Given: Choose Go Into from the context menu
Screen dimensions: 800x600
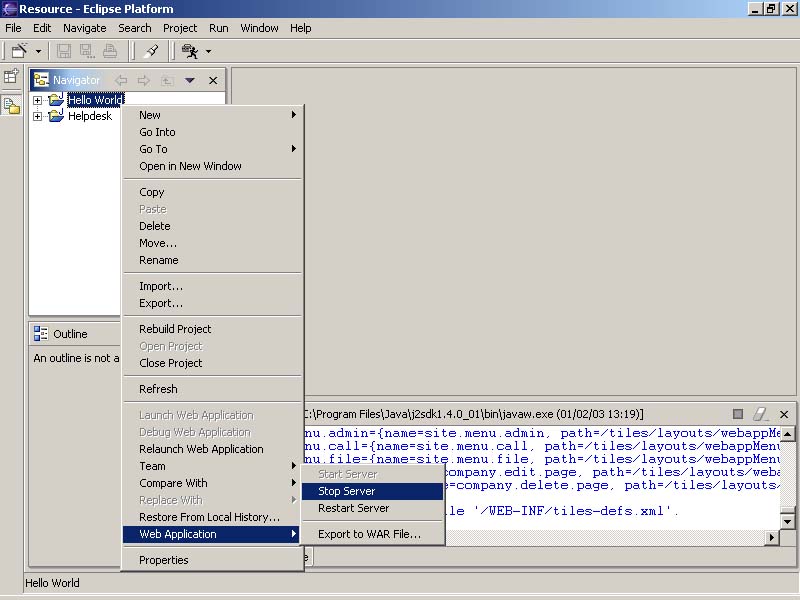Looking at the screenshot, I should click(x=212, y=132).
